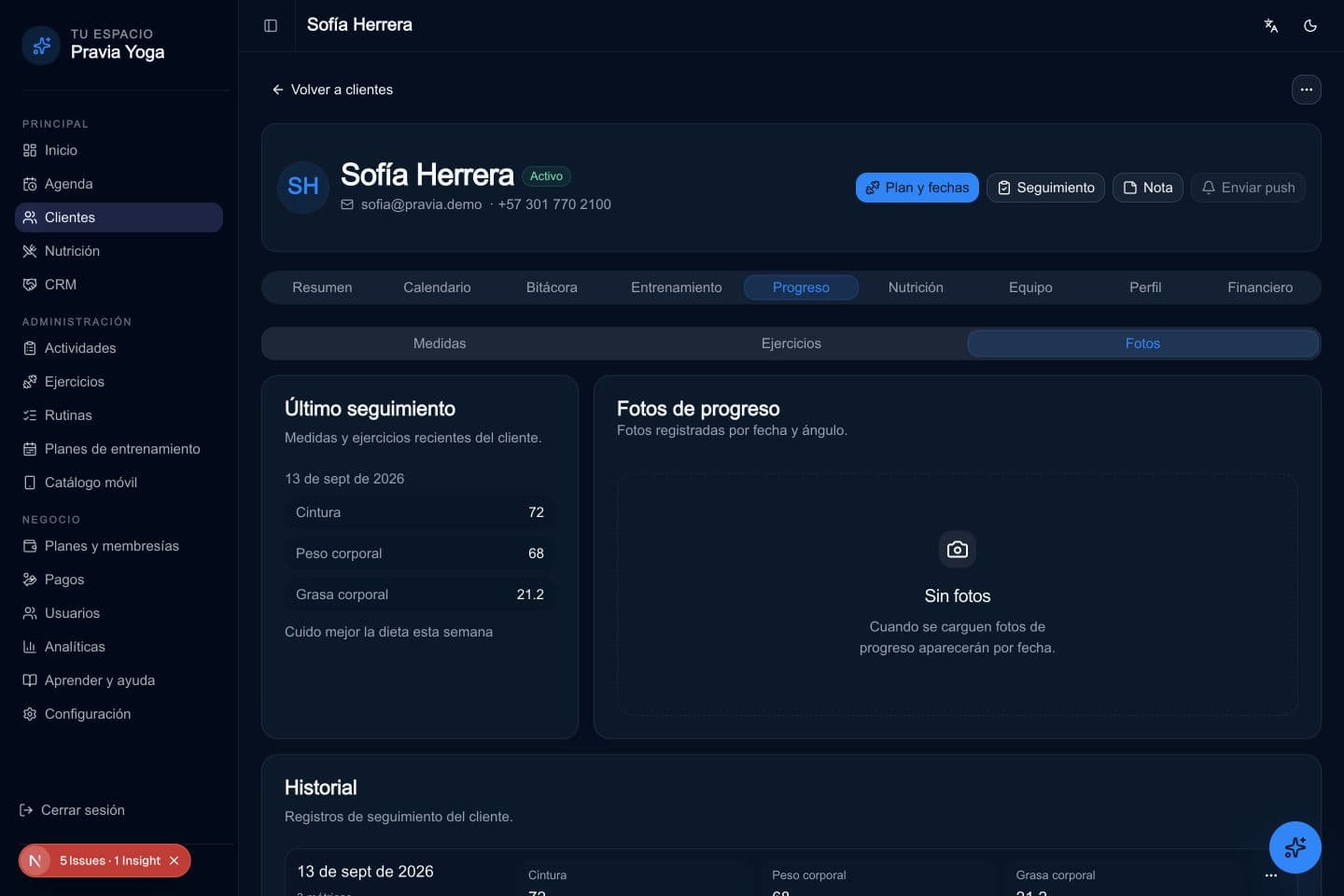Screen dimensions: 1344x896
Task: Select the Medidas sub-tab
Action: pos(440,343)
